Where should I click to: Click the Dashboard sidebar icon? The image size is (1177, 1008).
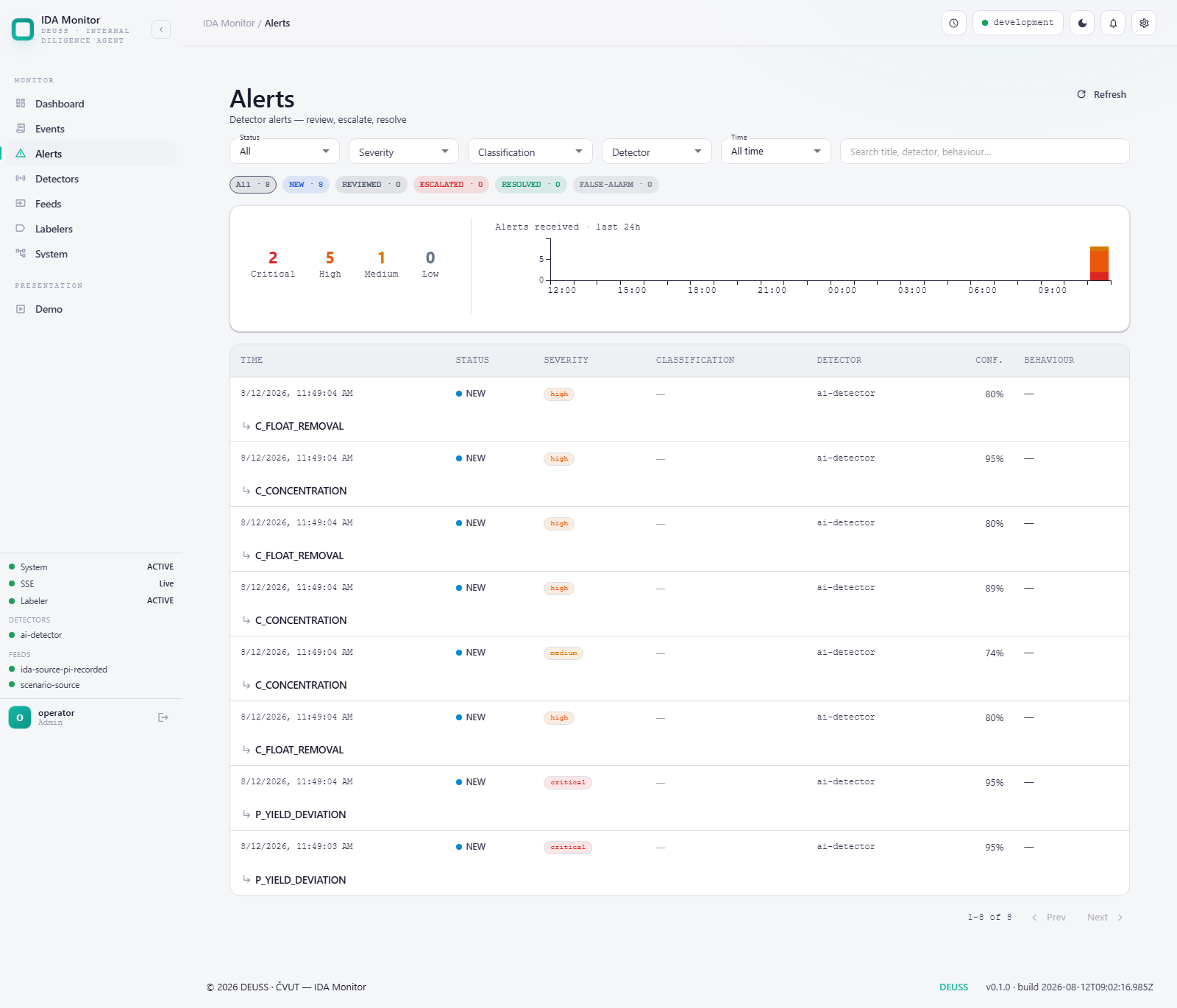coord(21,104)
